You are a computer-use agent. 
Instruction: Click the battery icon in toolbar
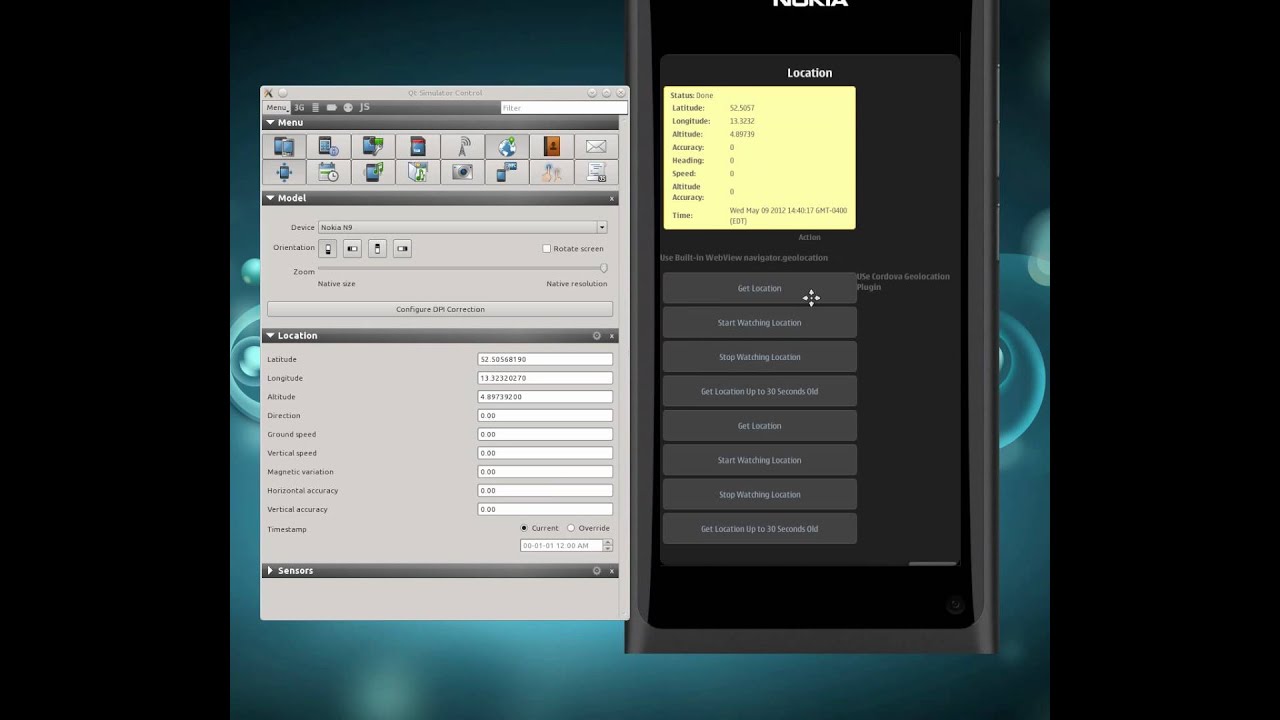[332, 107]
